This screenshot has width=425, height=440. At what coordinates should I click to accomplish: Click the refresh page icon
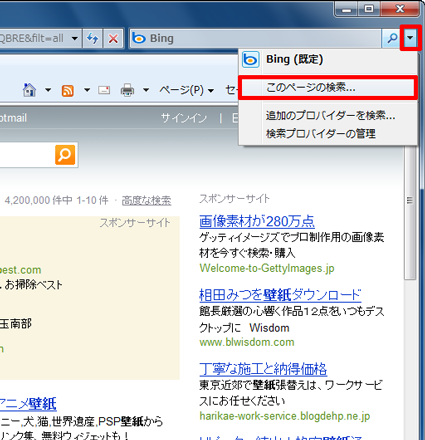click(x=93, y=39)
